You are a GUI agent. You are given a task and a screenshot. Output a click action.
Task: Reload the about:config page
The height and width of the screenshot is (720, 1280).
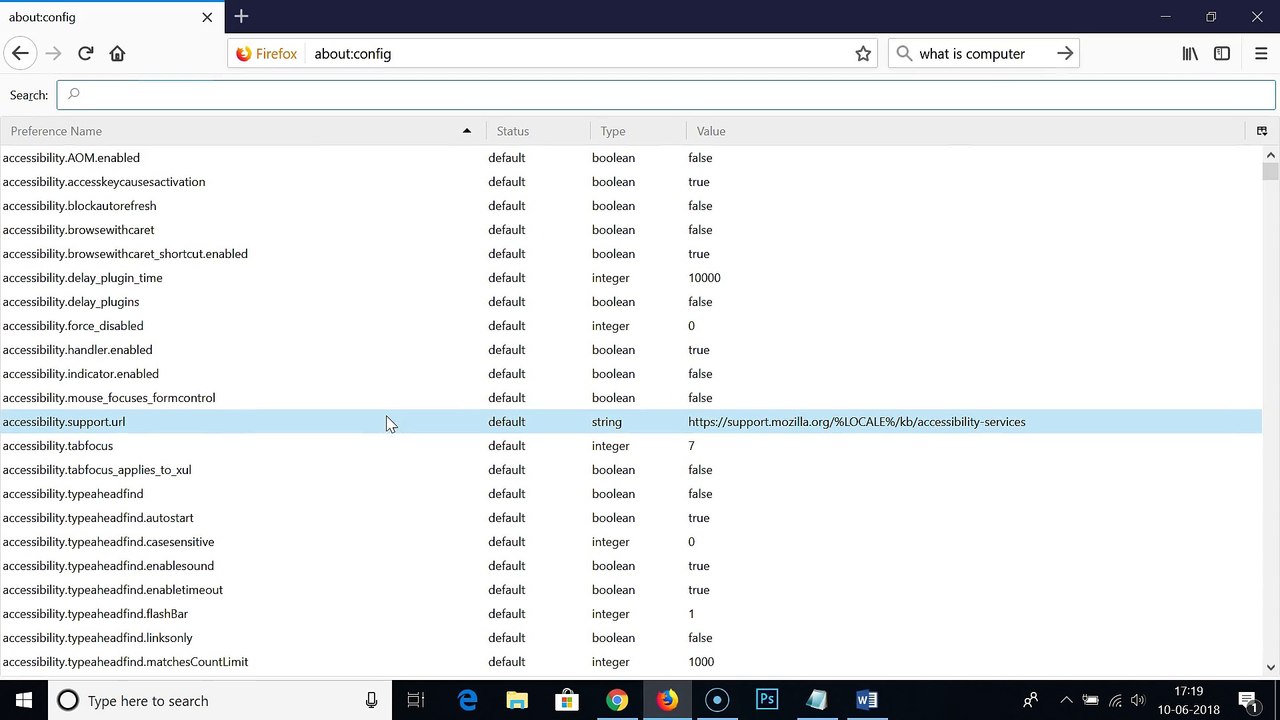(x=85, y=53)
